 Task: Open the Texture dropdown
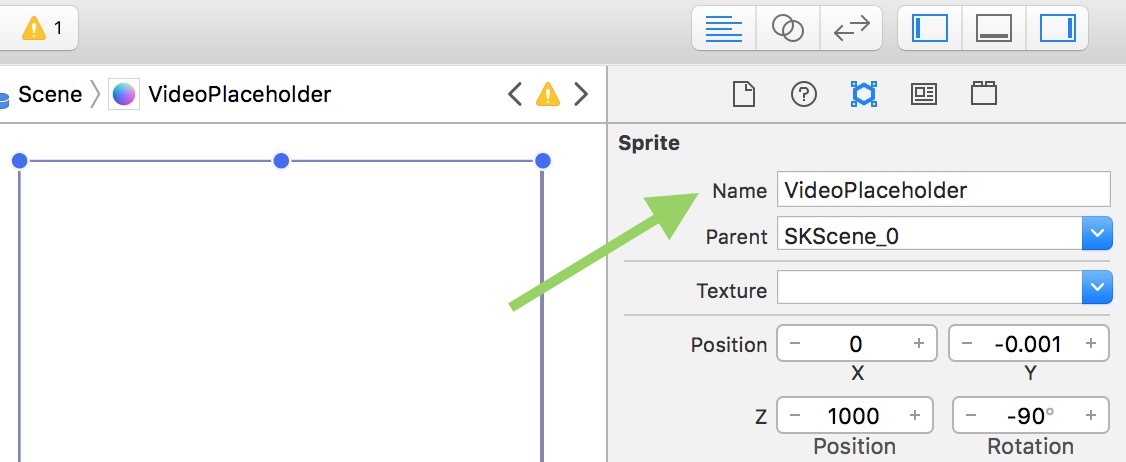point(1097,290)
